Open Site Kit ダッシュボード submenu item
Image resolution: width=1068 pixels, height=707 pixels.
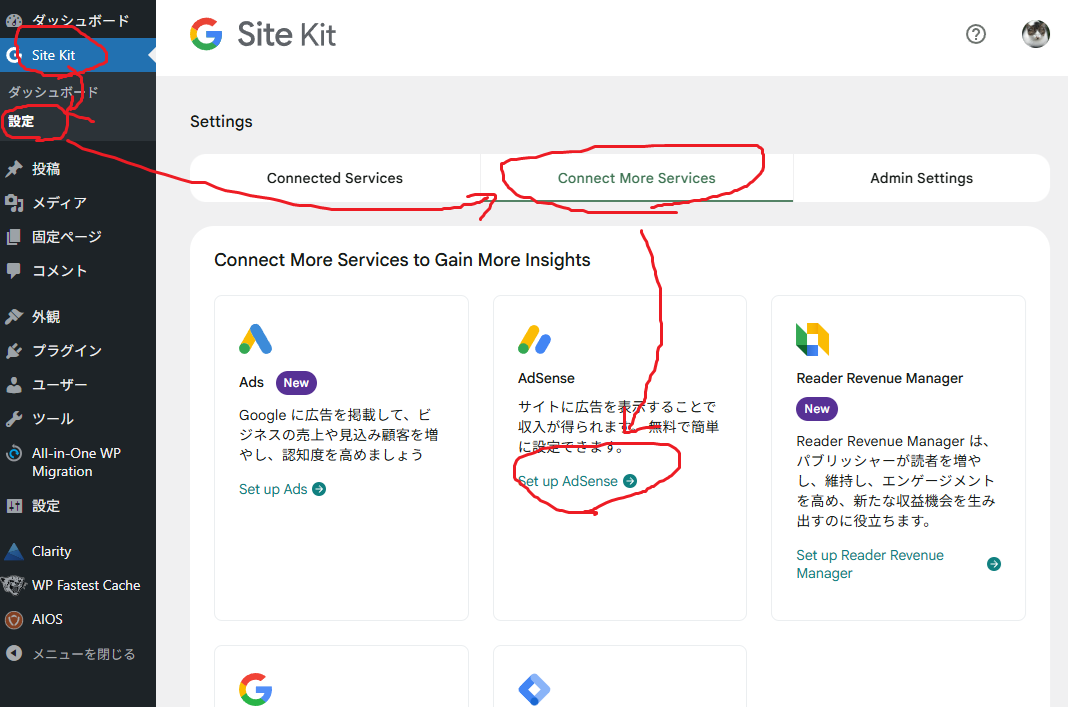(x=53, y=92)
